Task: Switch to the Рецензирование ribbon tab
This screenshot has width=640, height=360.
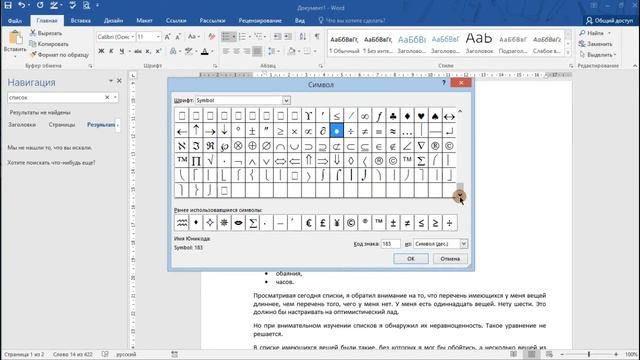Action: pos(260,20)
